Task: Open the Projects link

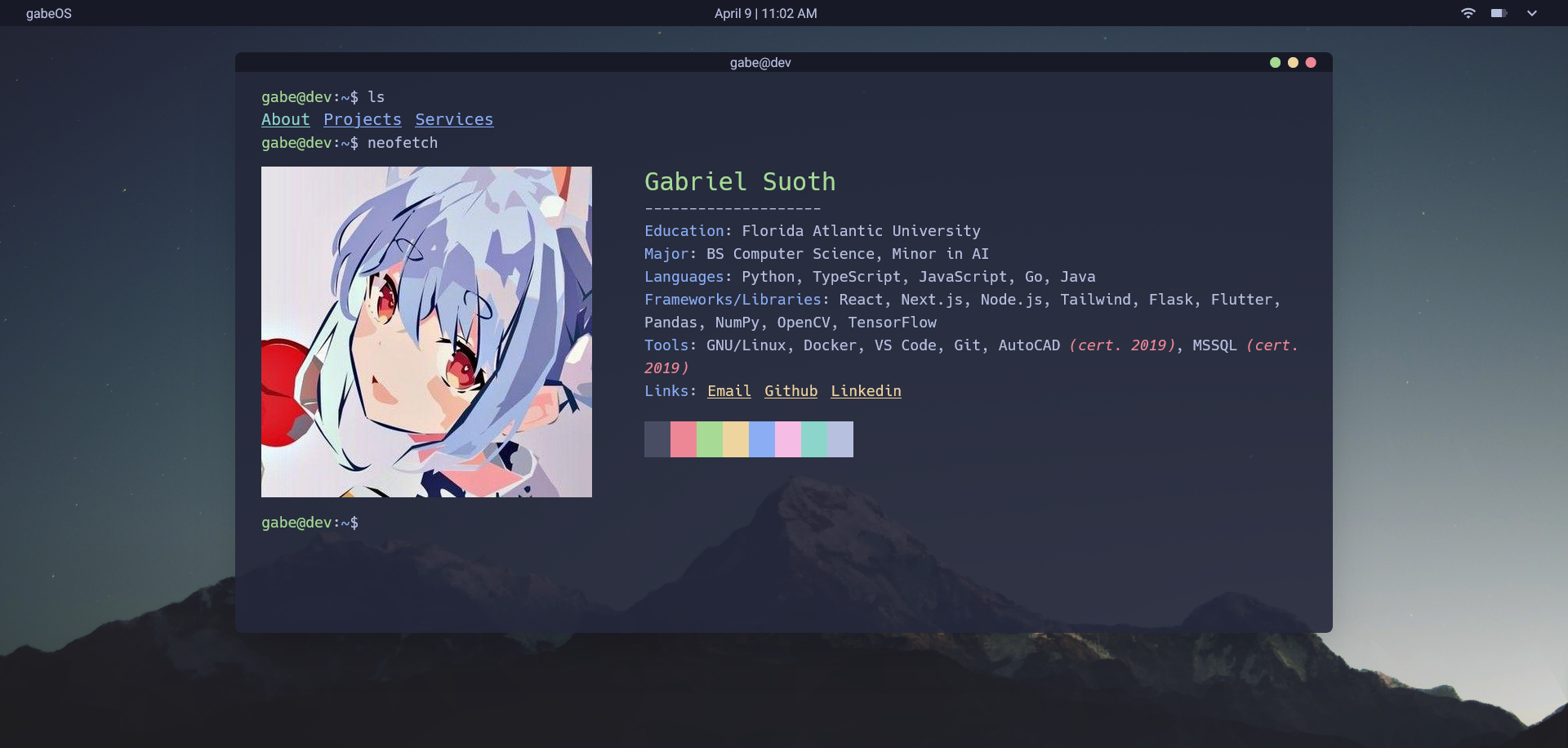Action: click(363, 119)
